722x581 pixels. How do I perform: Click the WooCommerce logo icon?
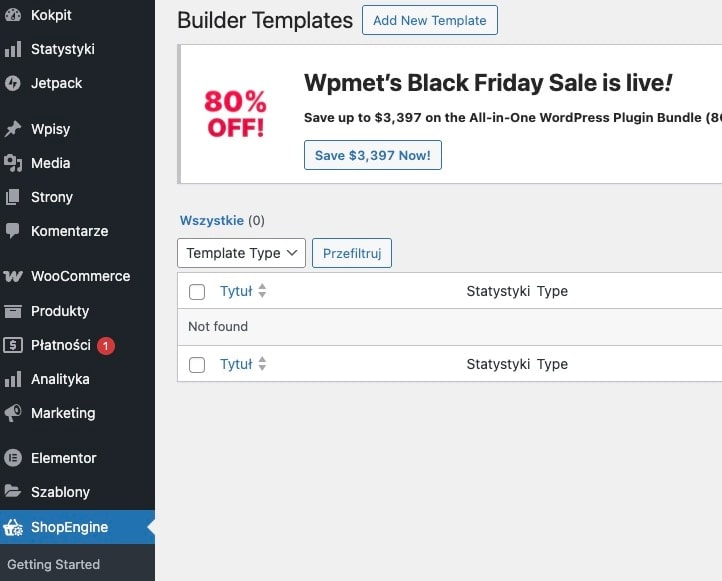pyautogui.click(x=13, y=277)
